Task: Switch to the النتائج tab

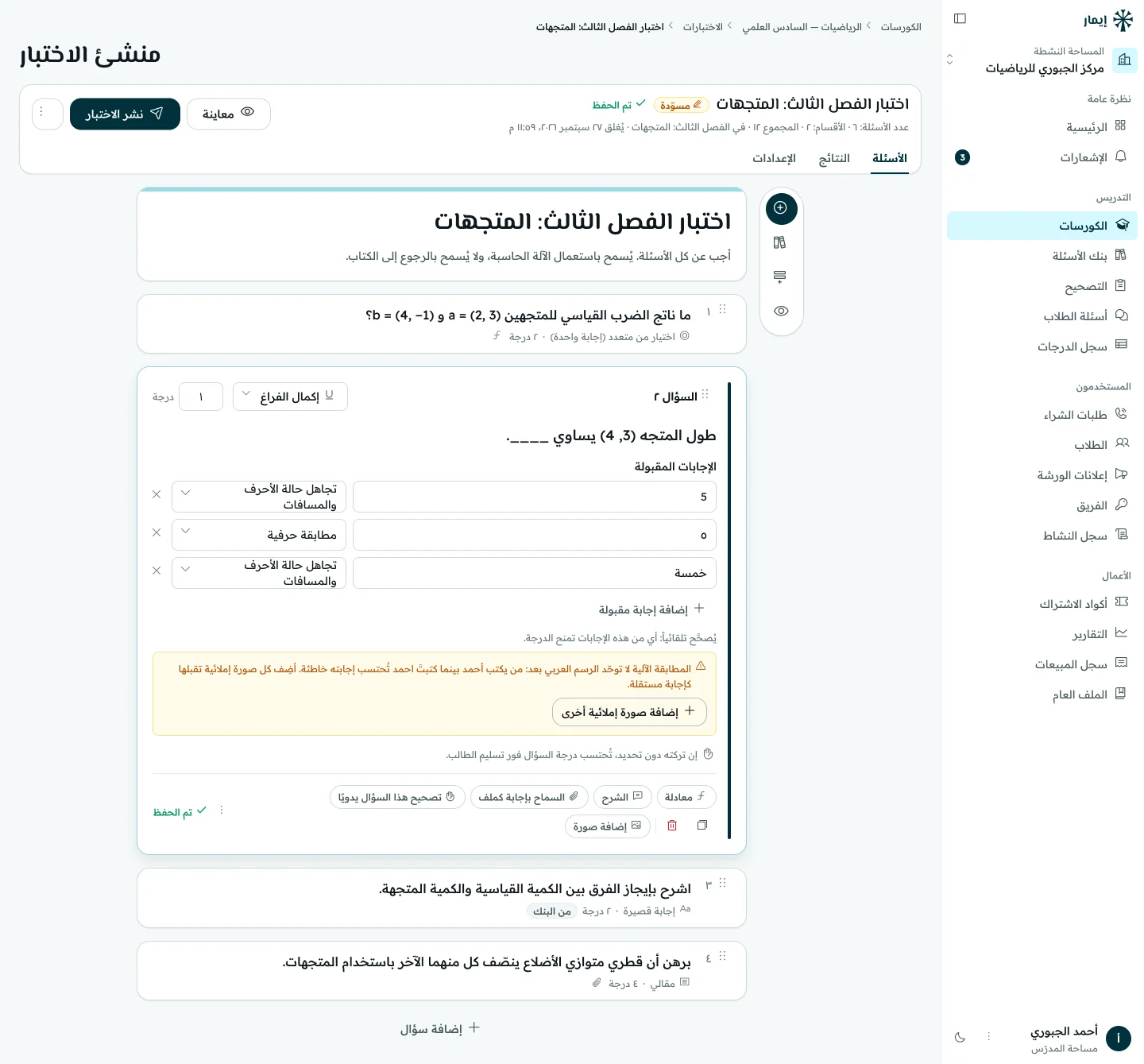Action: pyautogui.click(x=834, y=158)
